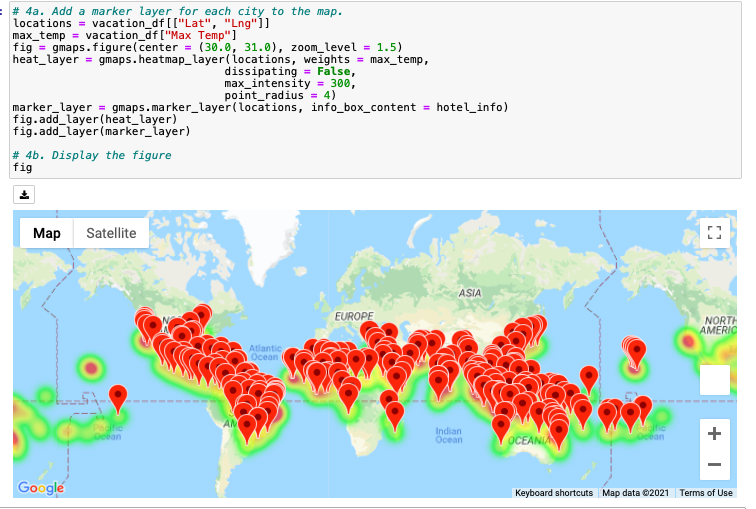Select the Map view tab
This screenshot has height=509, width=756.
(47, 233)
